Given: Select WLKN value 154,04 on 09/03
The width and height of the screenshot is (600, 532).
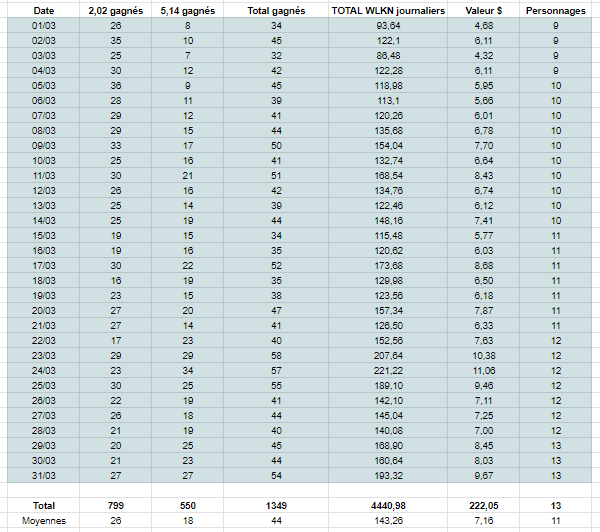Looking at the screenshot, I should coord(388,145).
